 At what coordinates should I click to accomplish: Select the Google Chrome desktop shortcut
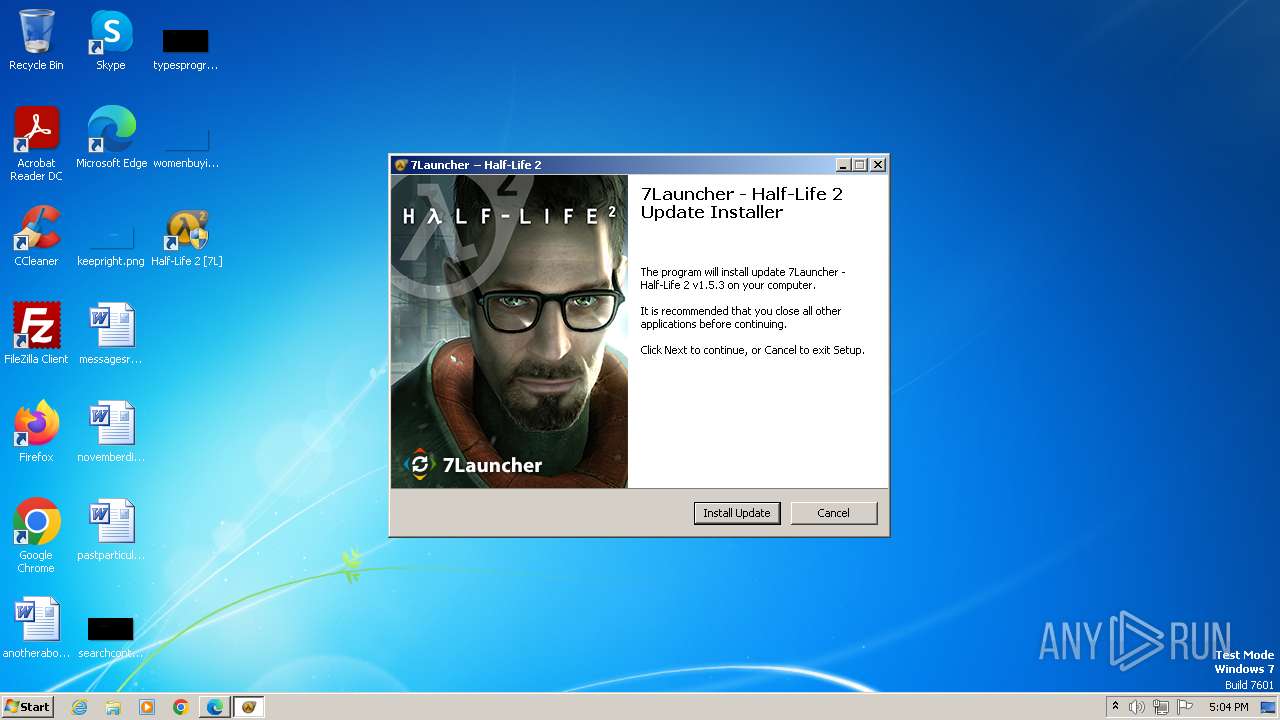point(36,536)
